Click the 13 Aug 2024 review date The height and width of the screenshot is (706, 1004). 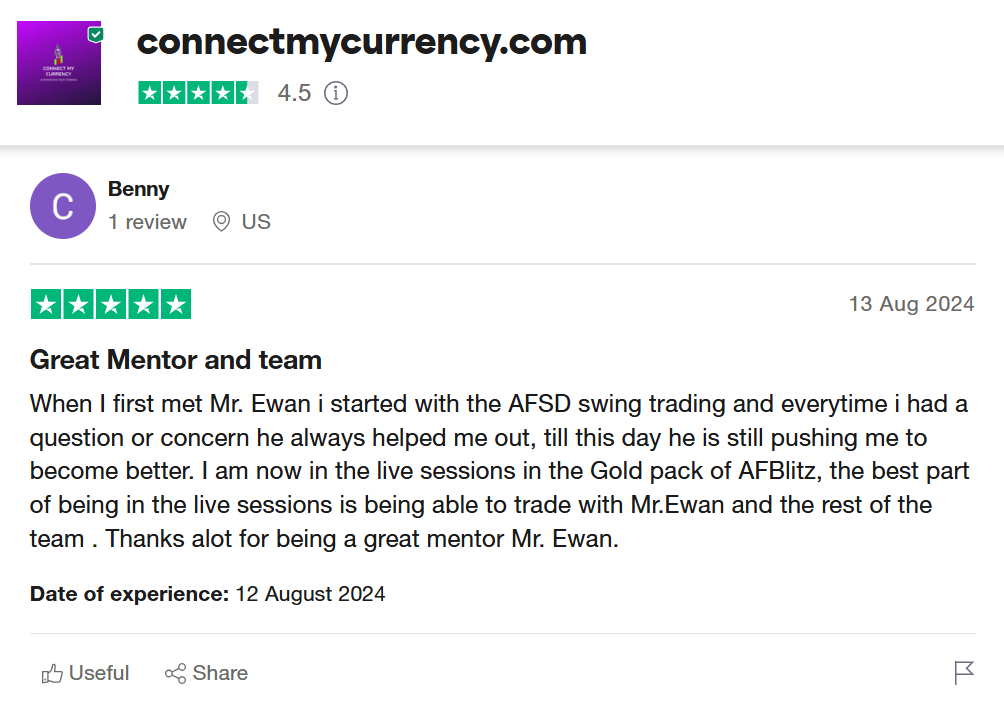pyautogui.click(x=911, y=304)
